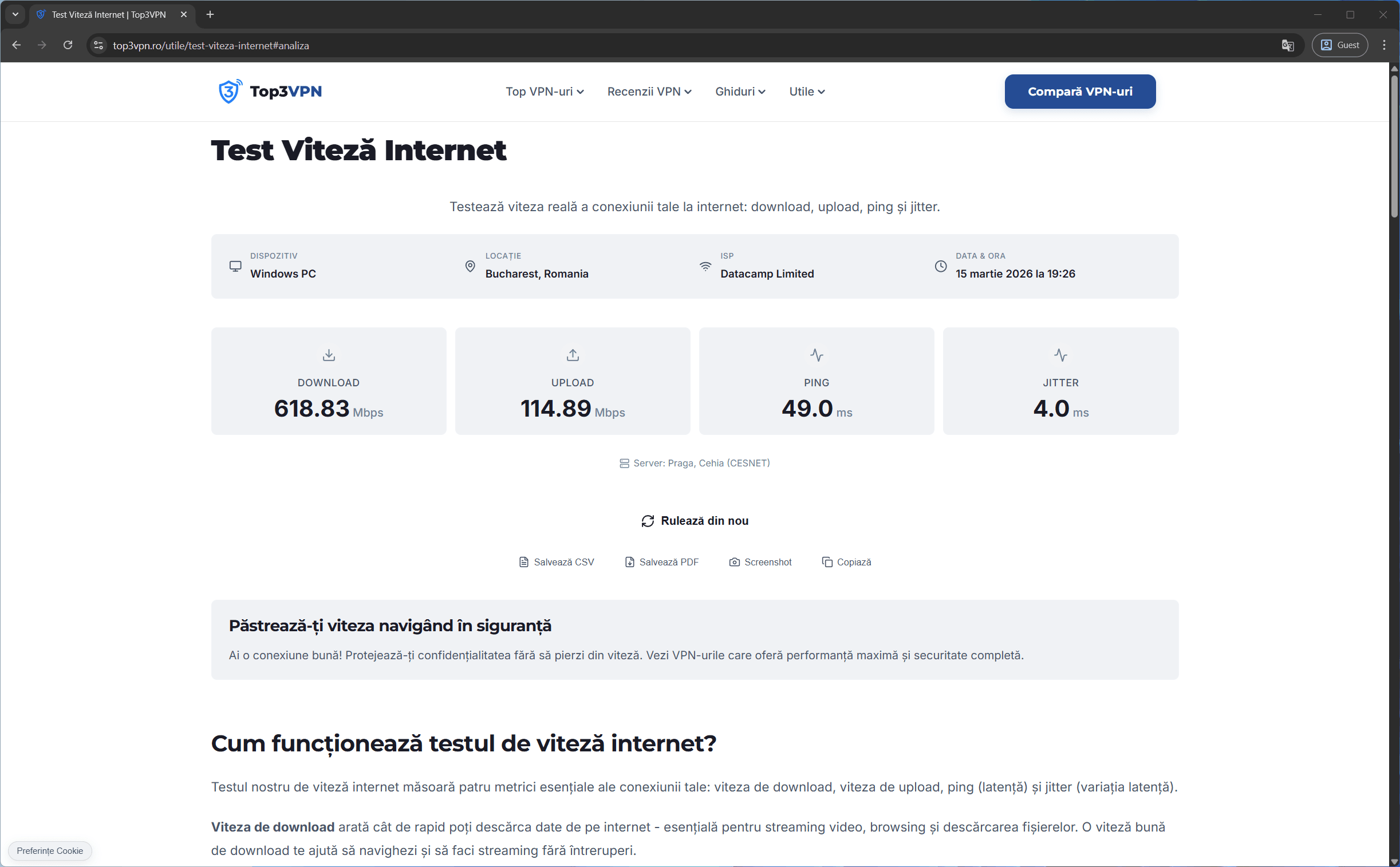Select the Recenzii VPN menu item
1400x867 pixels.
point(648,91)
